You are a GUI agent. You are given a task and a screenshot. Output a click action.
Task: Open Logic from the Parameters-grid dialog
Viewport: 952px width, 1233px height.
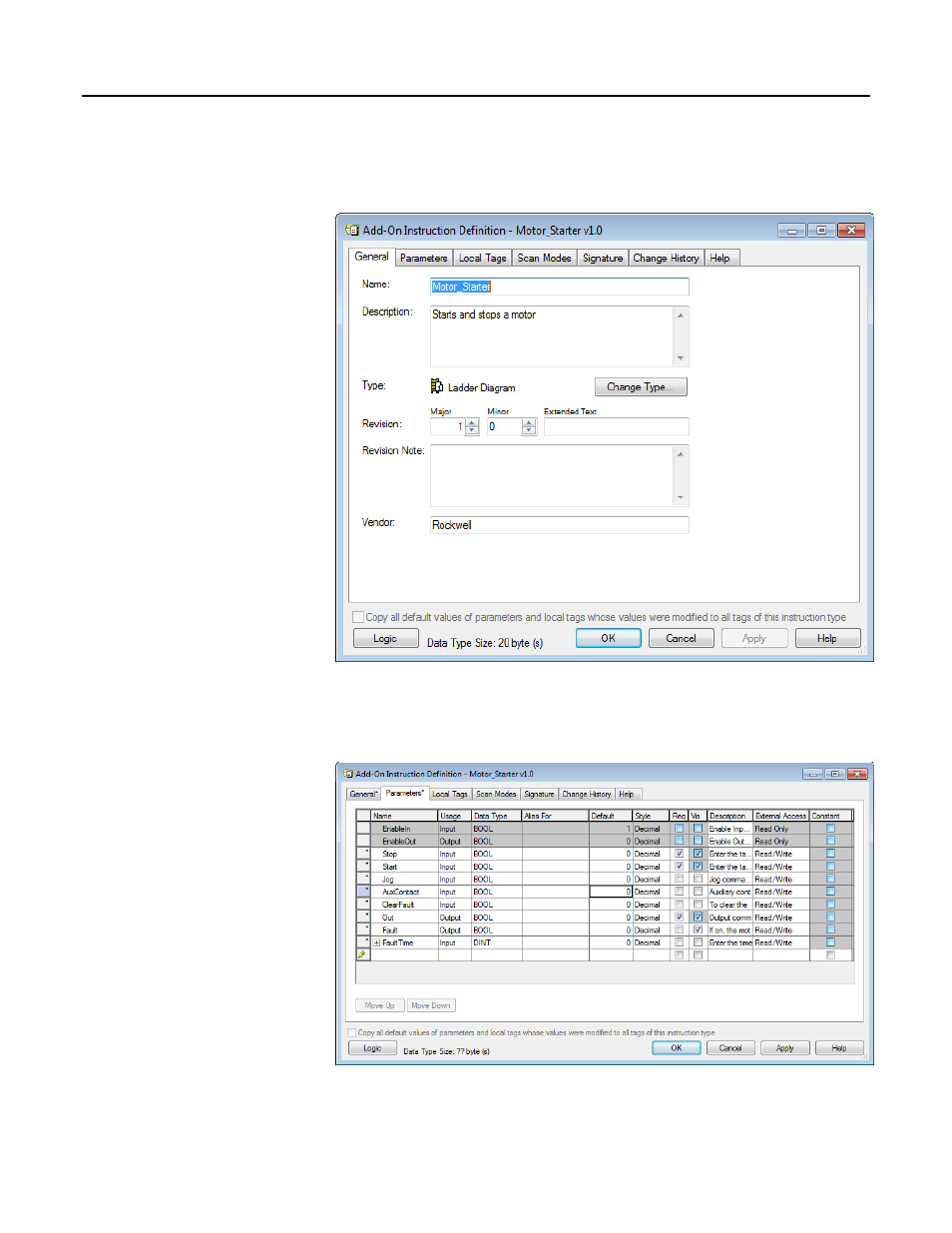click(372, 1047)
